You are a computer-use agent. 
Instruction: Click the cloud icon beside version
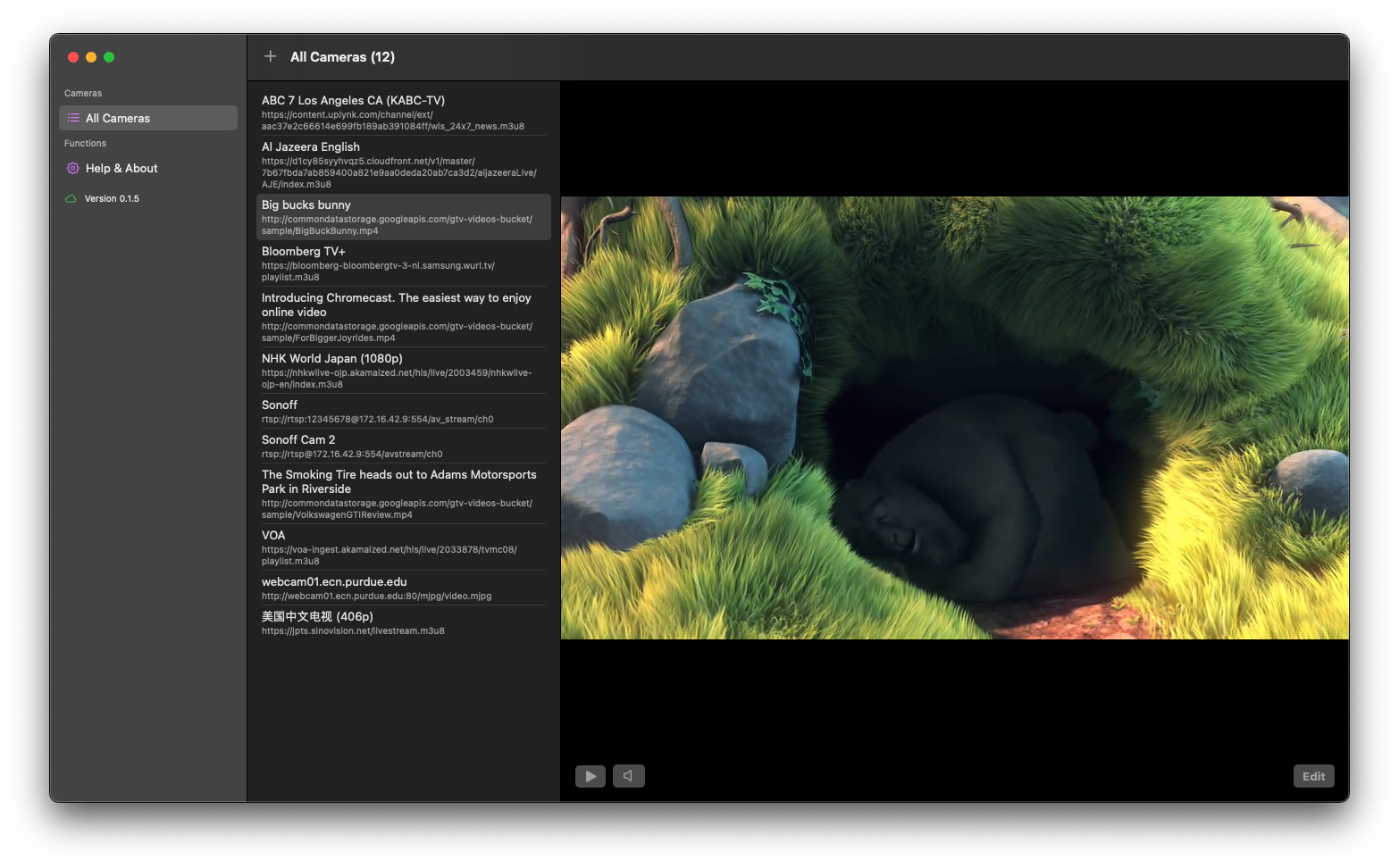coord(71,198)
